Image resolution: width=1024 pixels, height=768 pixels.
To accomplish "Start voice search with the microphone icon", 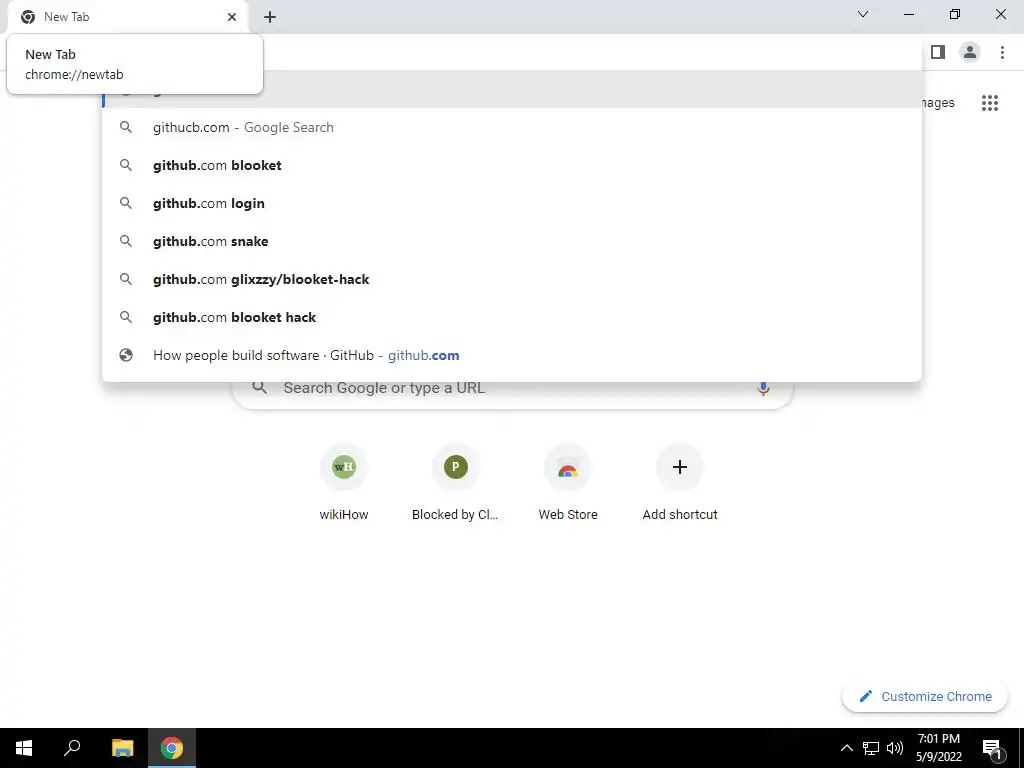I will tap(763, 388).
